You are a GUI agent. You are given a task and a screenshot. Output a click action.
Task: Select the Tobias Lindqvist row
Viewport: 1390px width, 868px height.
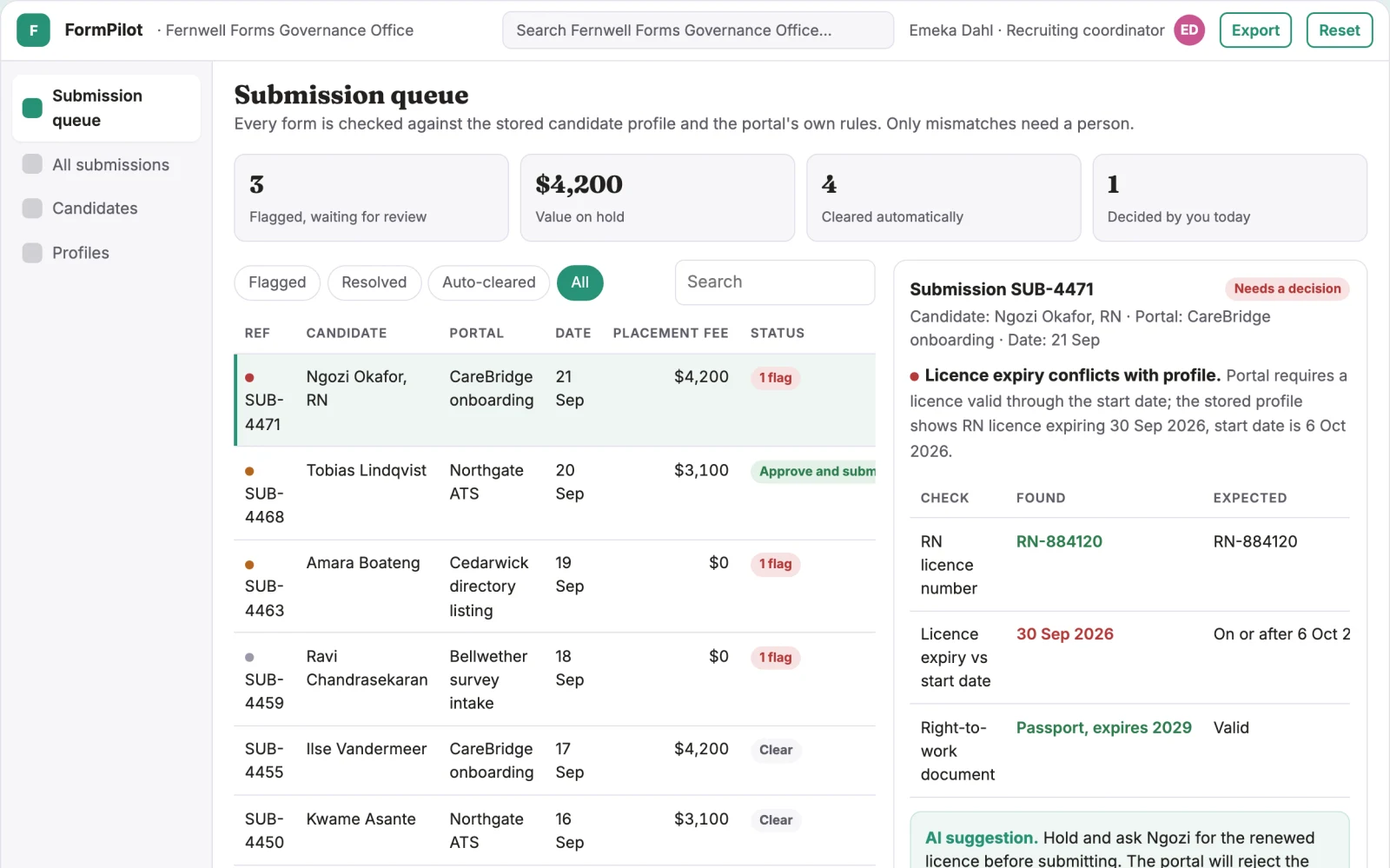(555, 494)
